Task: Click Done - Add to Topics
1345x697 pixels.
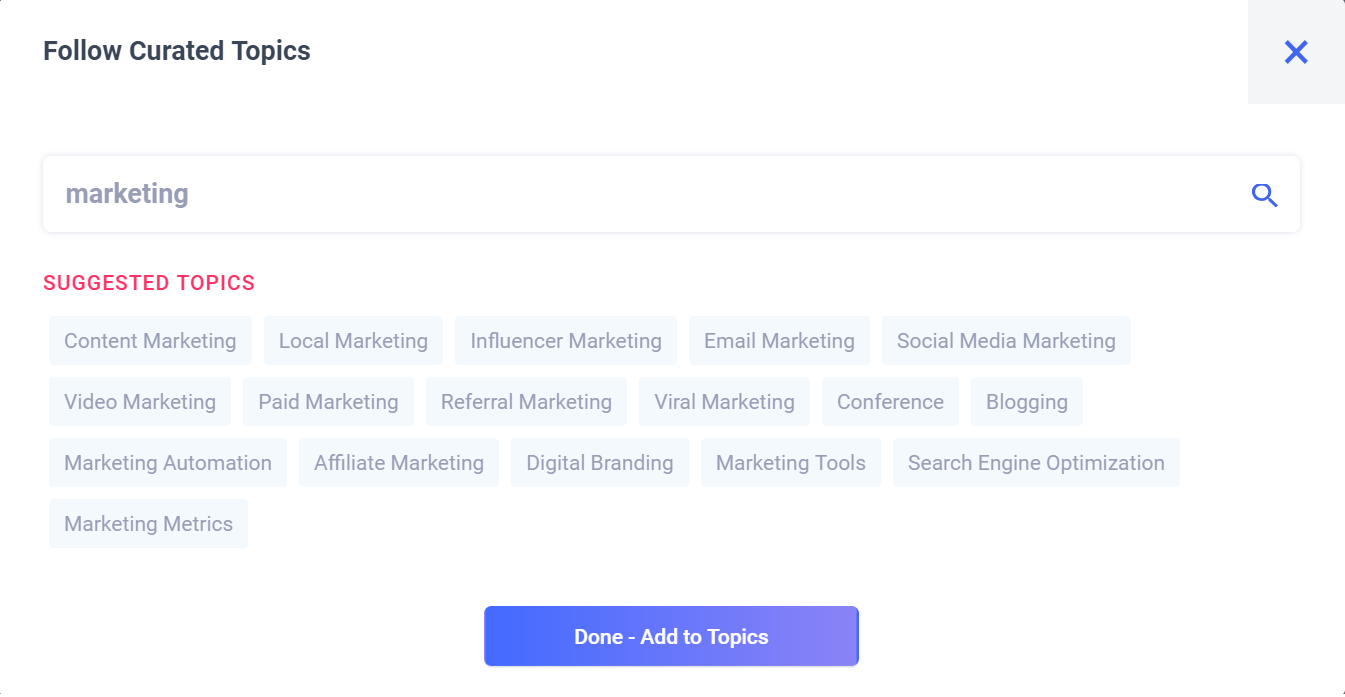Action: coord(671,636)
